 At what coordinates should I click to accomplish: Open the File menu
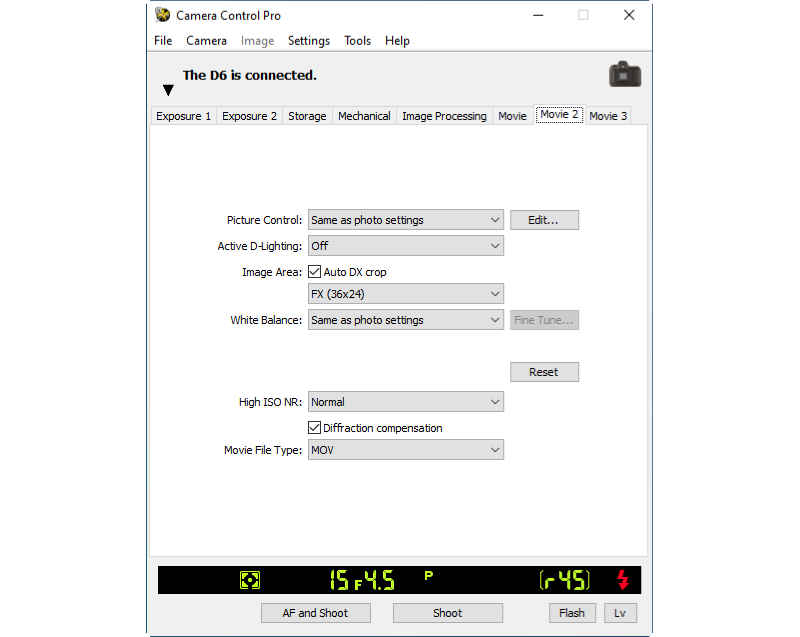point(163,41)
